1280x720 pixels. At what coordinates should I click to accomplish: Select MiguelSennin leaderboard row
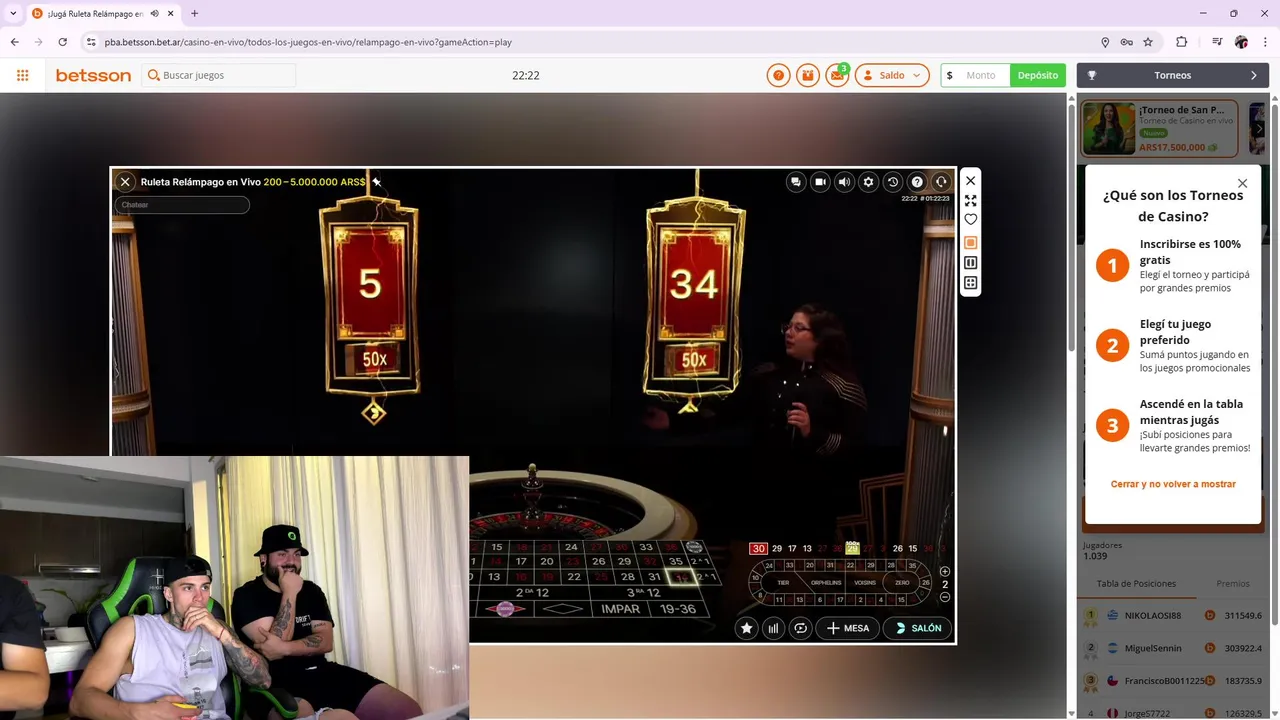tap(1173, 648)
